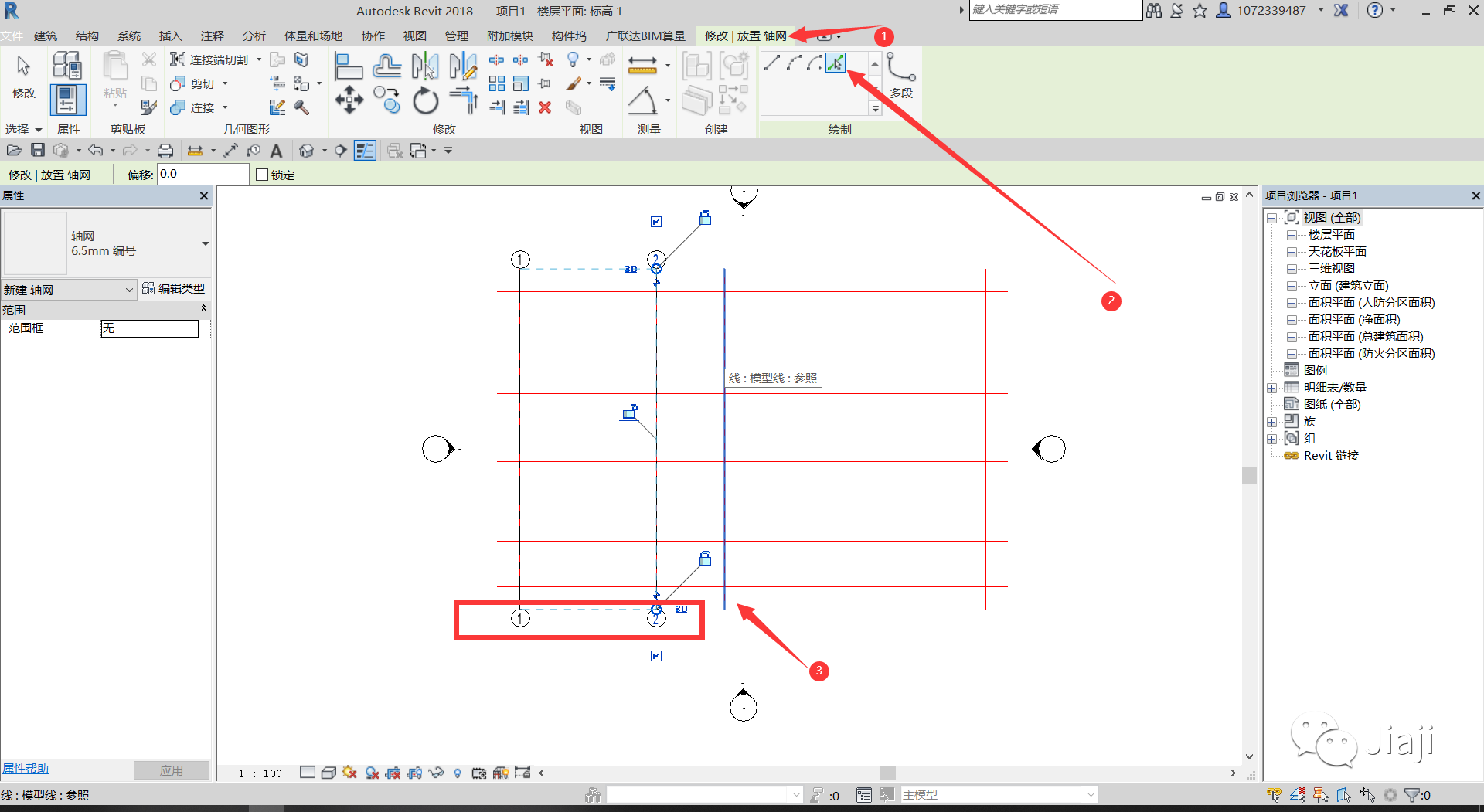The image size is (1484, 812).
Task: Expand the 明细表/数量 tree node
Action: click(1271, 388)
